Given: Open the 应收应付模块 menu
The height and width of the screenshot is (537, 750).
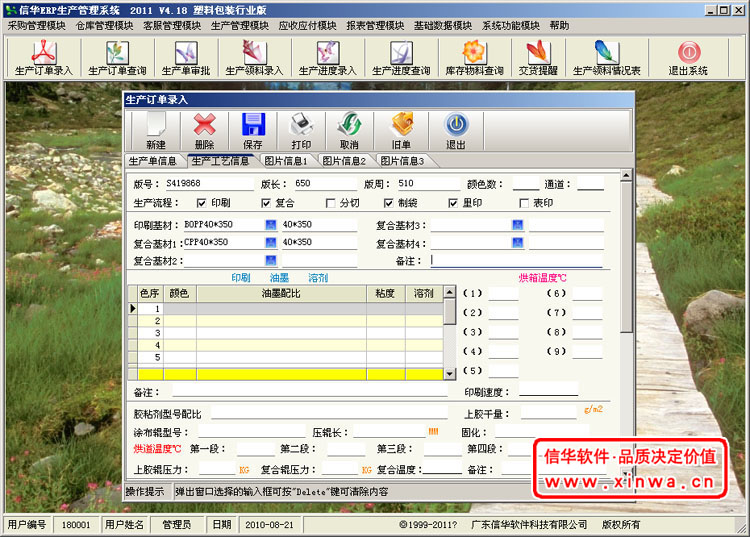Looking at the screenshot, I should point(308,25).
